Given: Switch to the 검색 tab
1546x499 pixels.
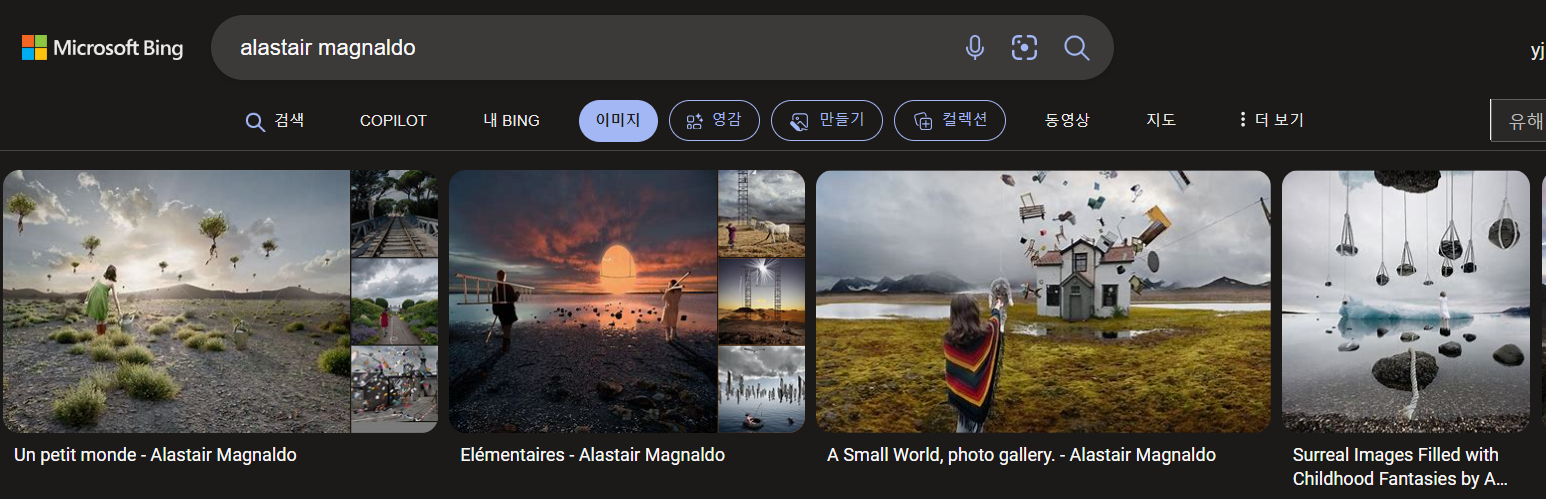Looking at the screenshot, I should (x=275, y=121).
